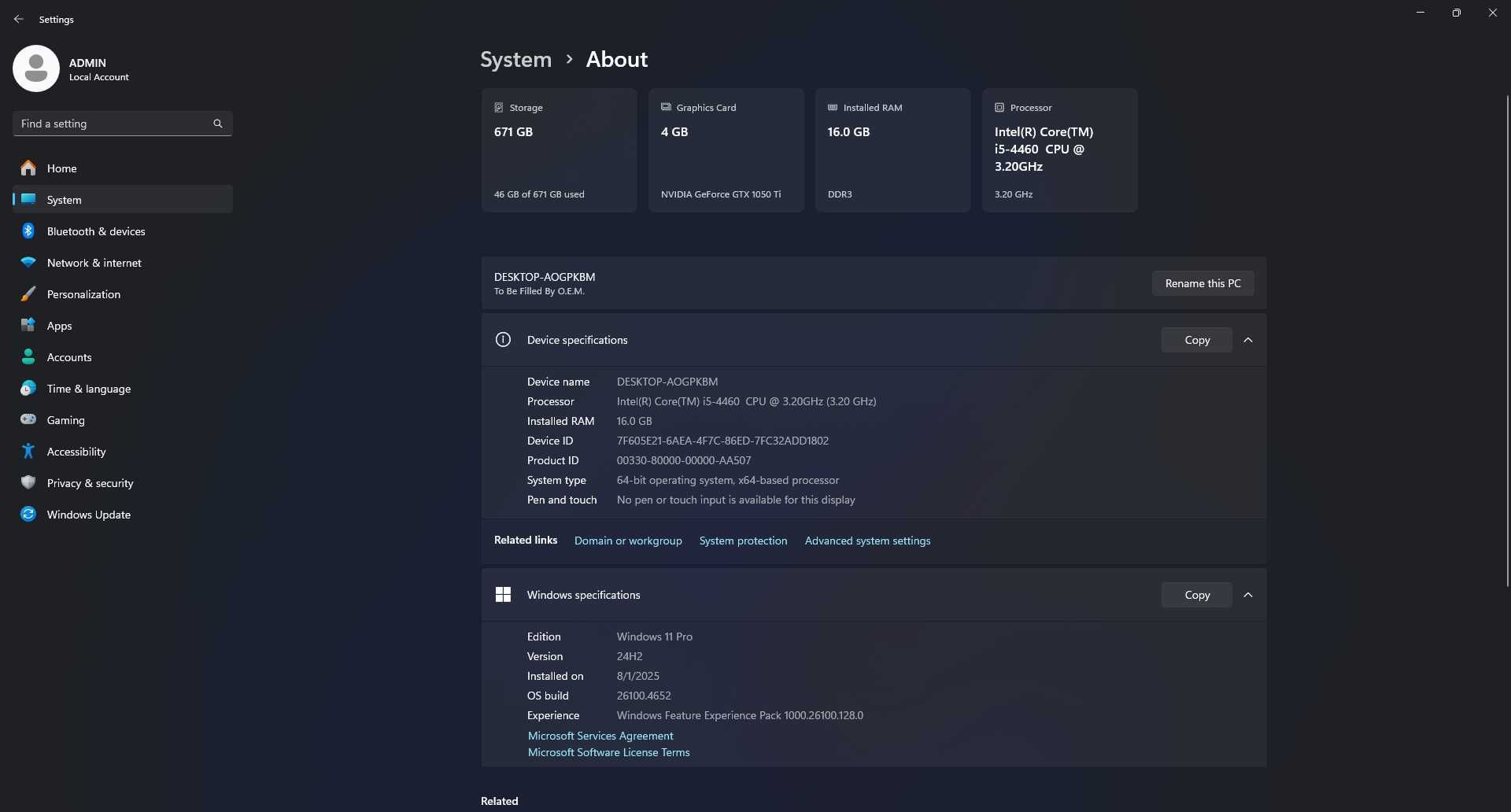
Task: Click the Edition value Windows 11 Pro
Action: point(655,637)
